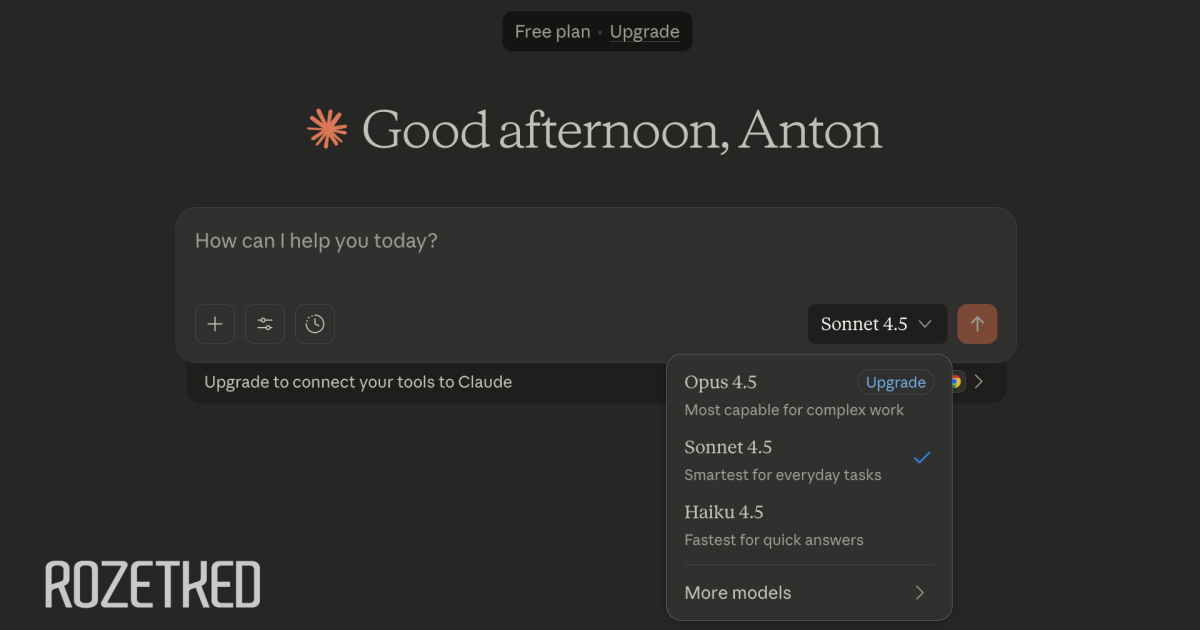
Task: Click the Upgrade link at top
Action: click(644, 32)
